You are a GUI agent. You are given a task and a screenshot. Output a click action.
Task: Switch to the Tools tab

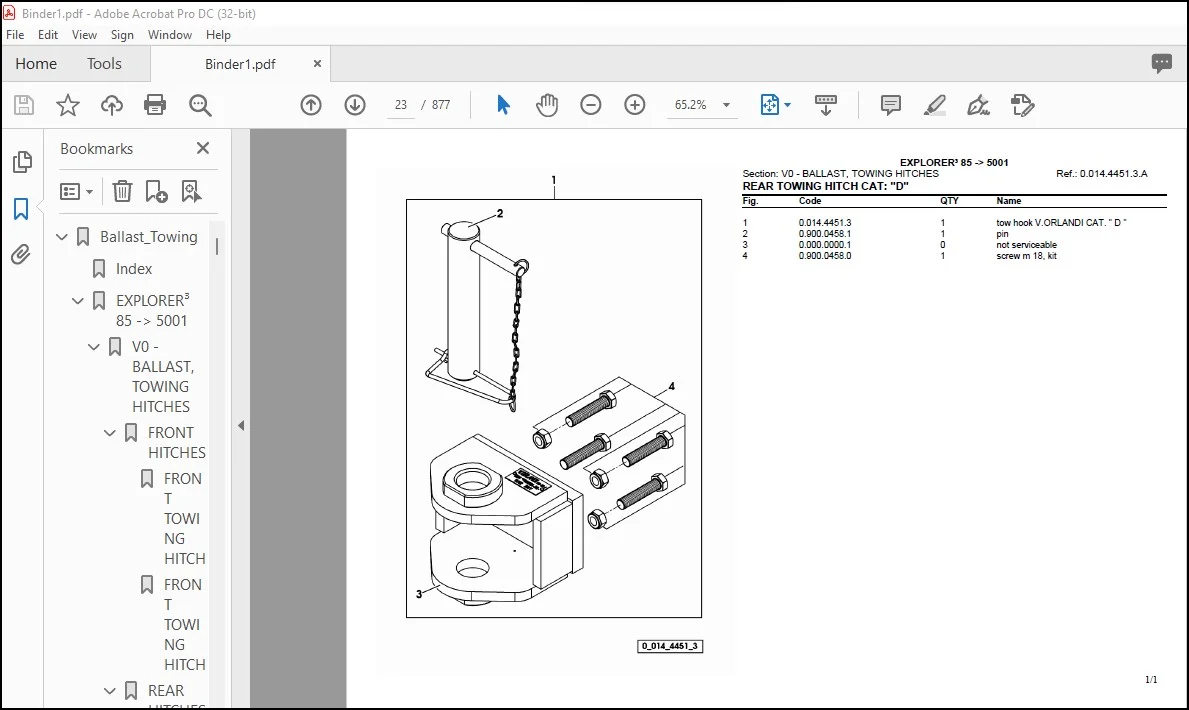[104, 64]
